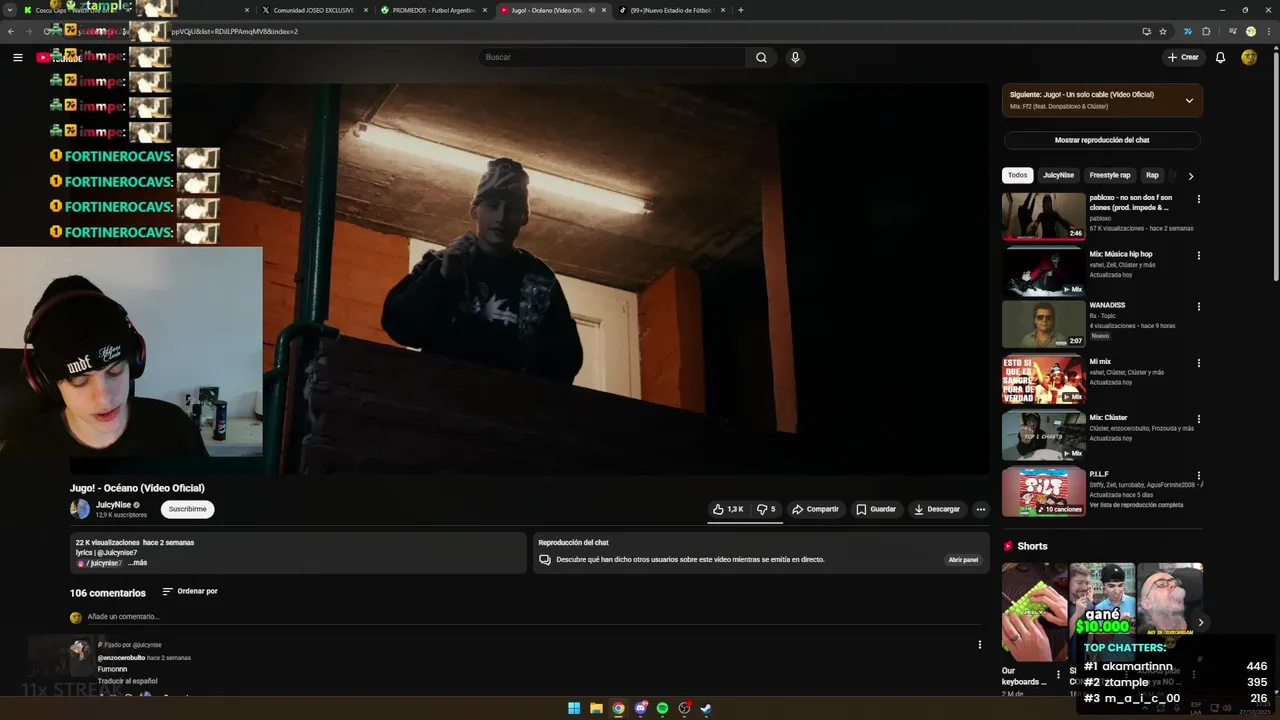Screen dimensions: 1280x720
Task: Select the Todos filter chip
Action: [1017, 175]
